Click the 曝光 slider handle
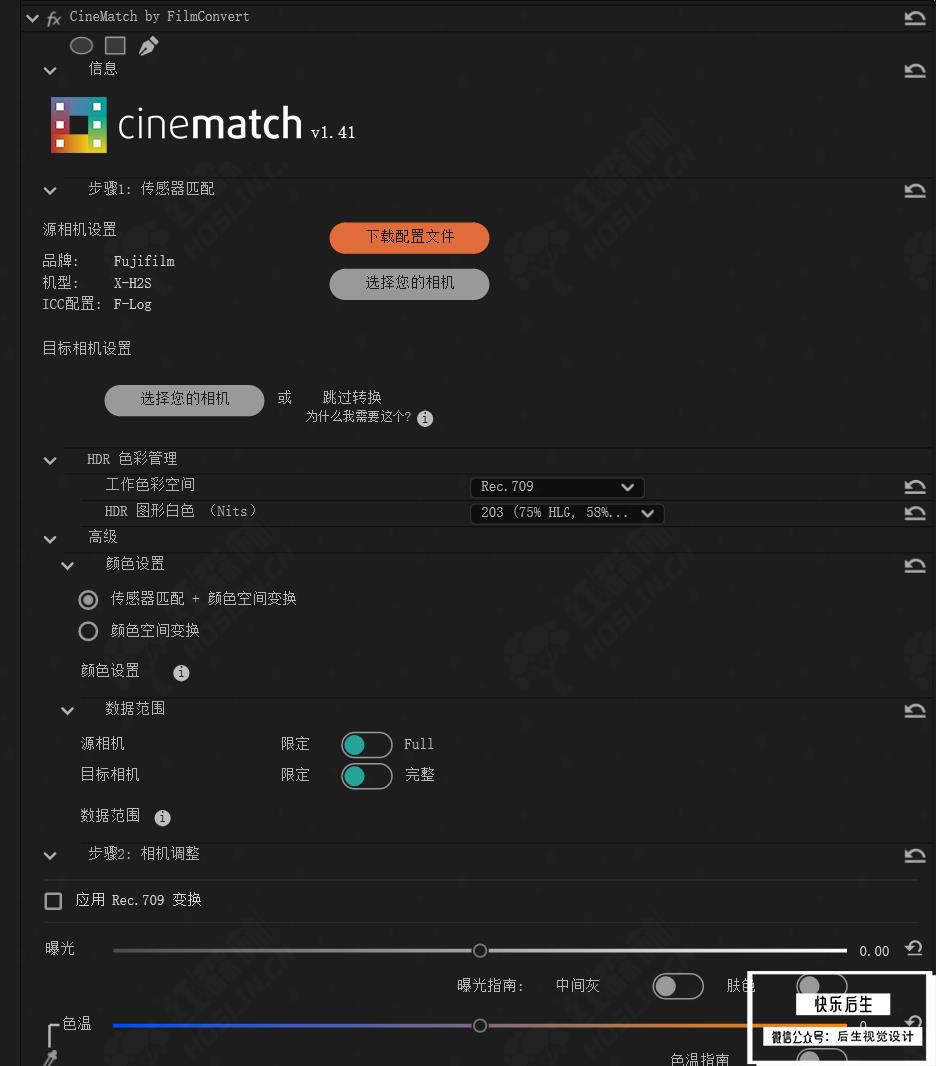The image size is (936, 1066). [x=480, y=950]
